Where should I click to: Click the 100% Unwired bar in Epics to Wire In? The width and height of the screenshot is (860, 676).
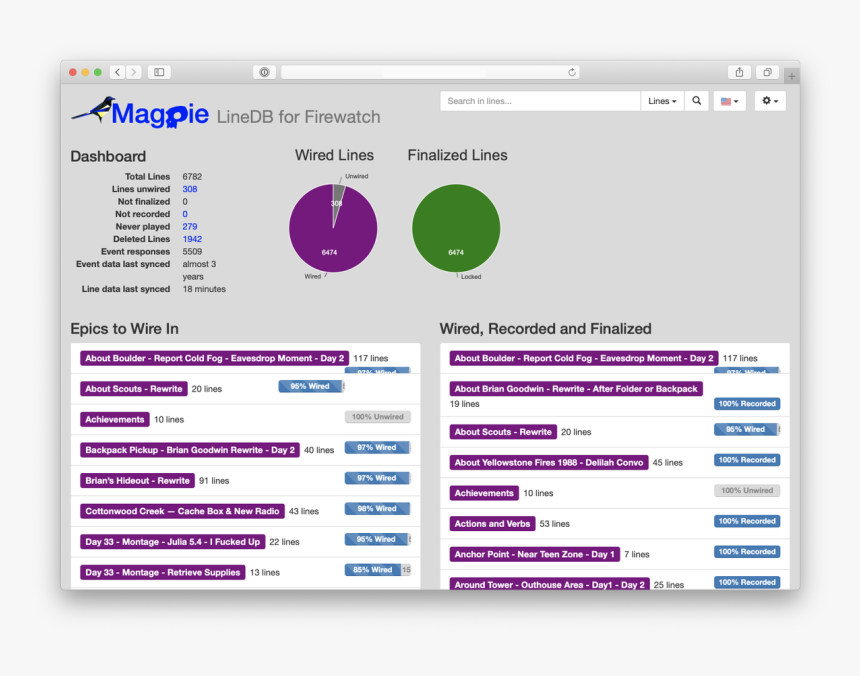(x=378, y=417)
